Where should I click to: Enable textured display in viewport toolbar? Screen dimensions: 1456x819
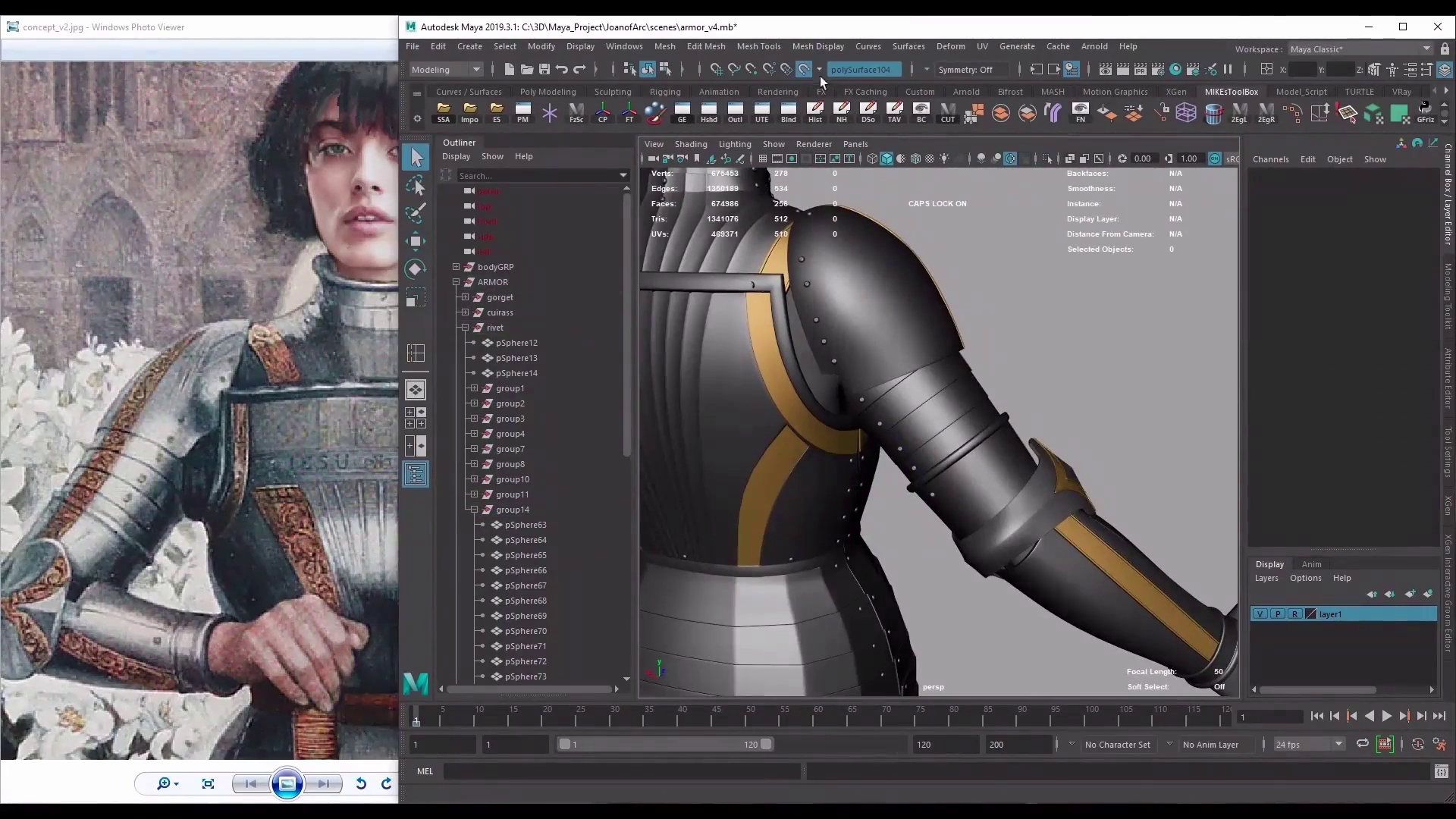[930, 158]
